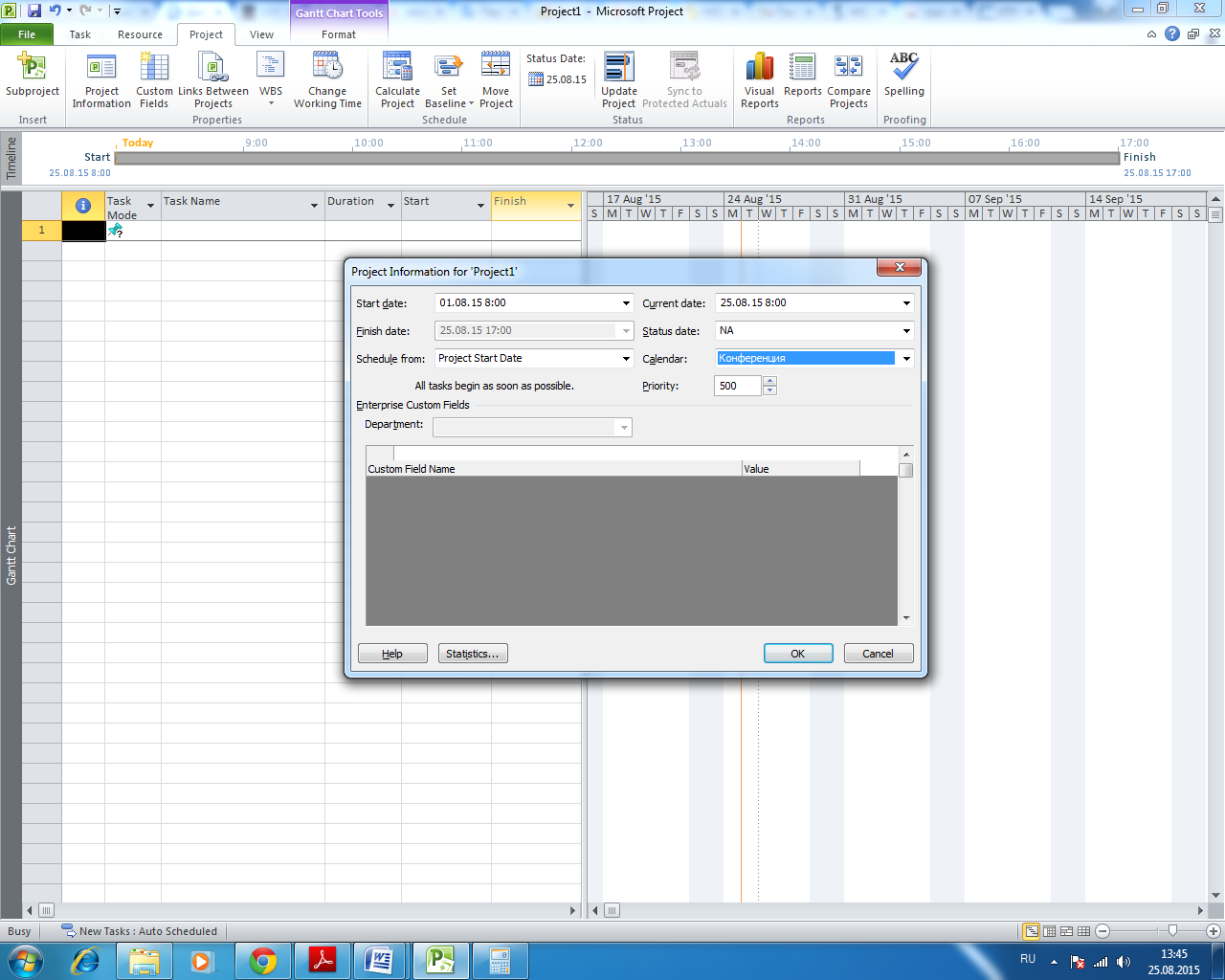Open the WBS menu button
The height and width of the screenshot is (980, 1225).
click(x=271, y=80)
